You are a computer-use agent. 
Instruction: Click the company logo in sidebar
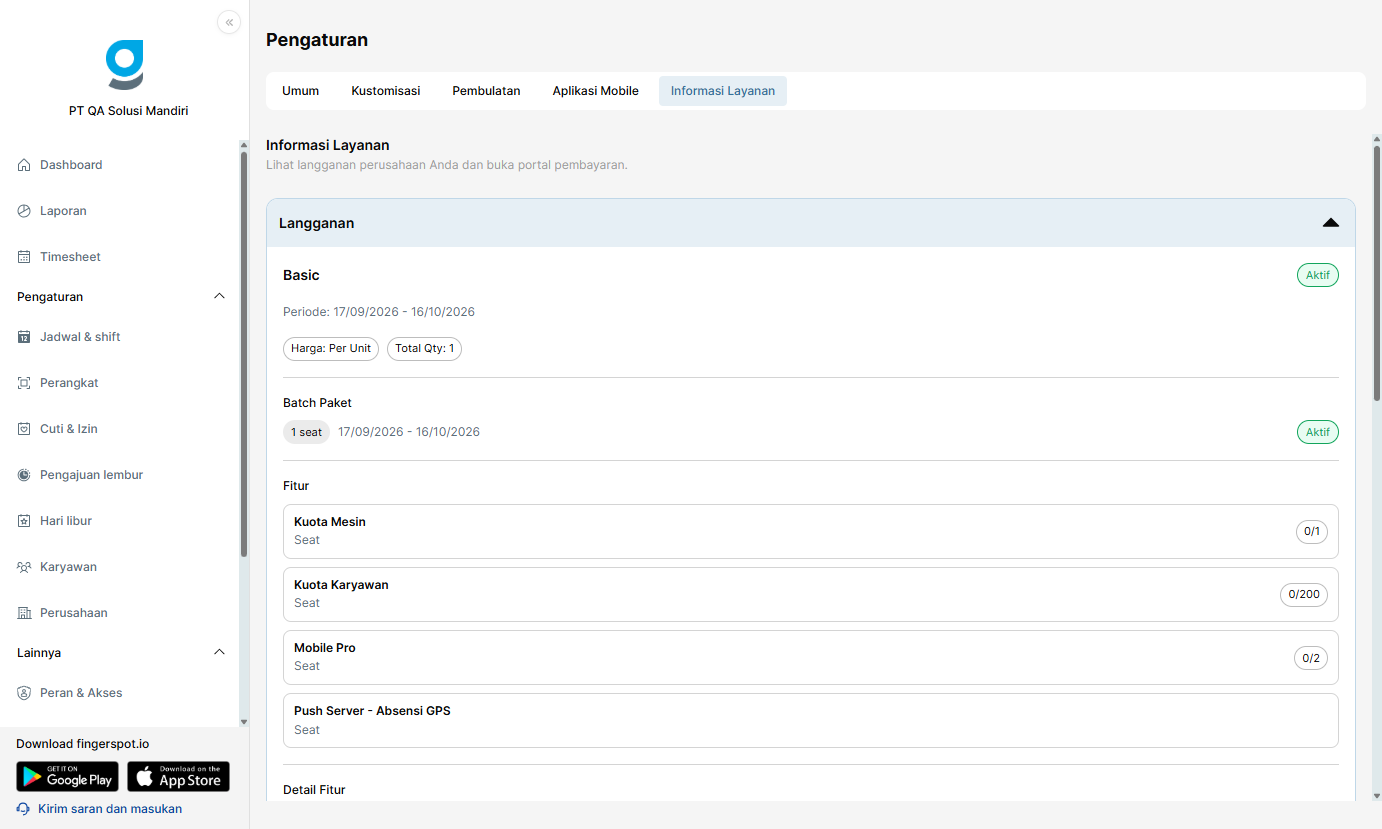pyautogui.click(x=125, y=65)
